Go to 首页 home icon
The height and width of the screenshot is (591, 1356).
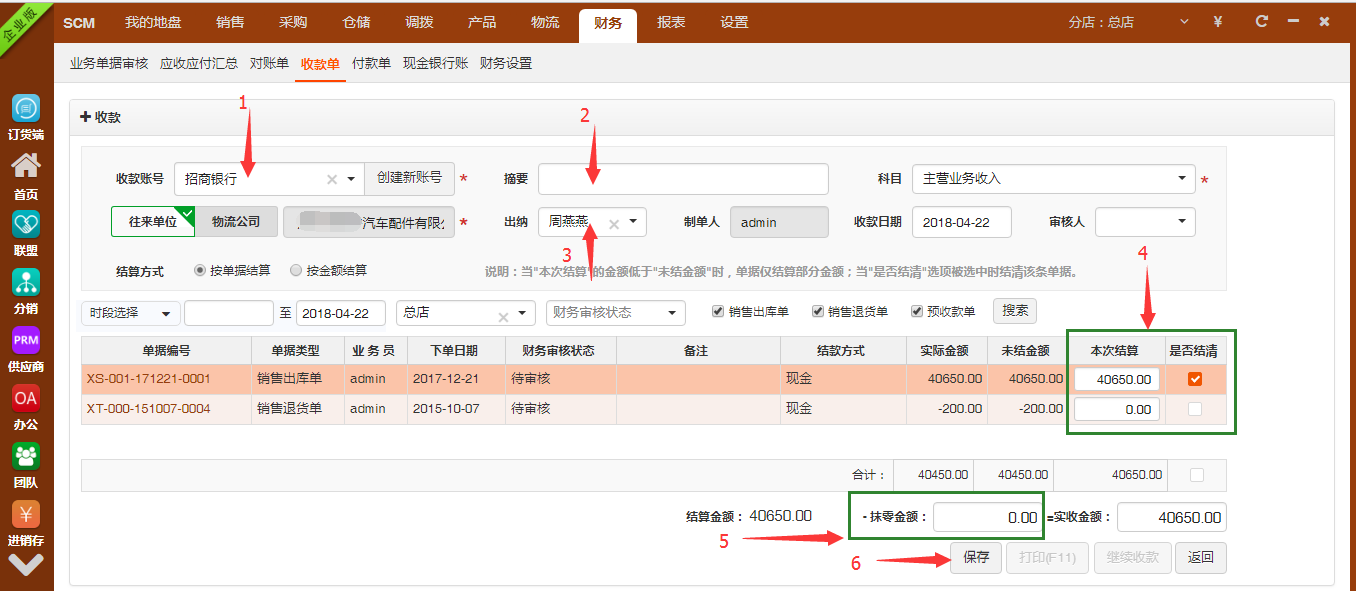tap(26, 167)
